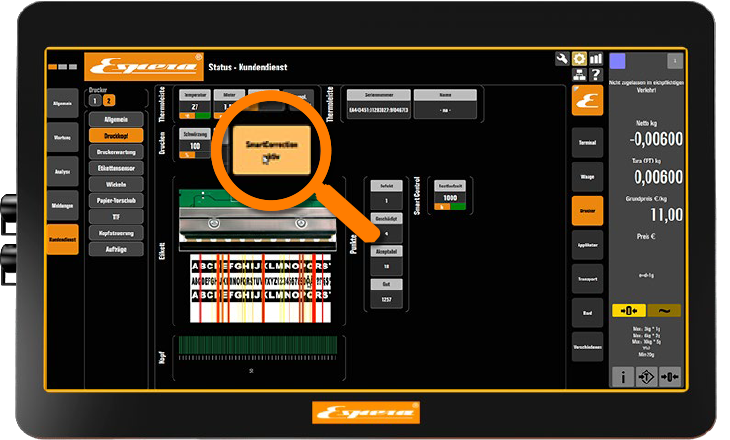Open the bar chart statistics icon
730x440 pixels.
pyautogui.click(x=596, y=59)
